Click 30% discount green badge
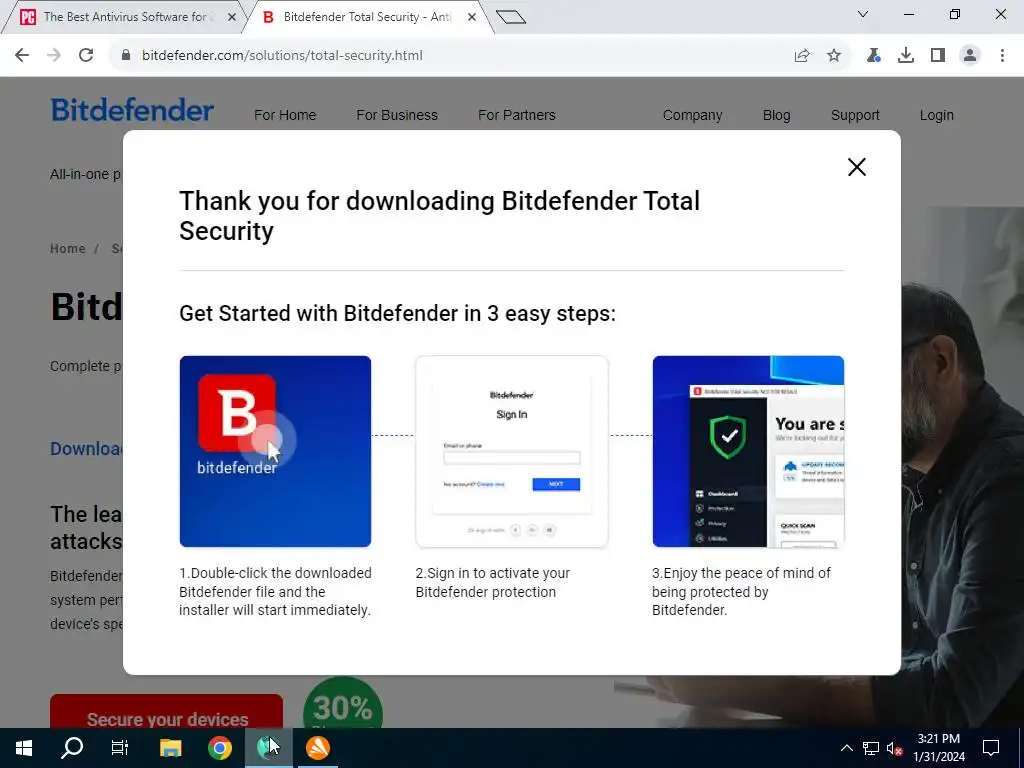The width and height of the screenshot is (1024, 768). click(342, 704)
